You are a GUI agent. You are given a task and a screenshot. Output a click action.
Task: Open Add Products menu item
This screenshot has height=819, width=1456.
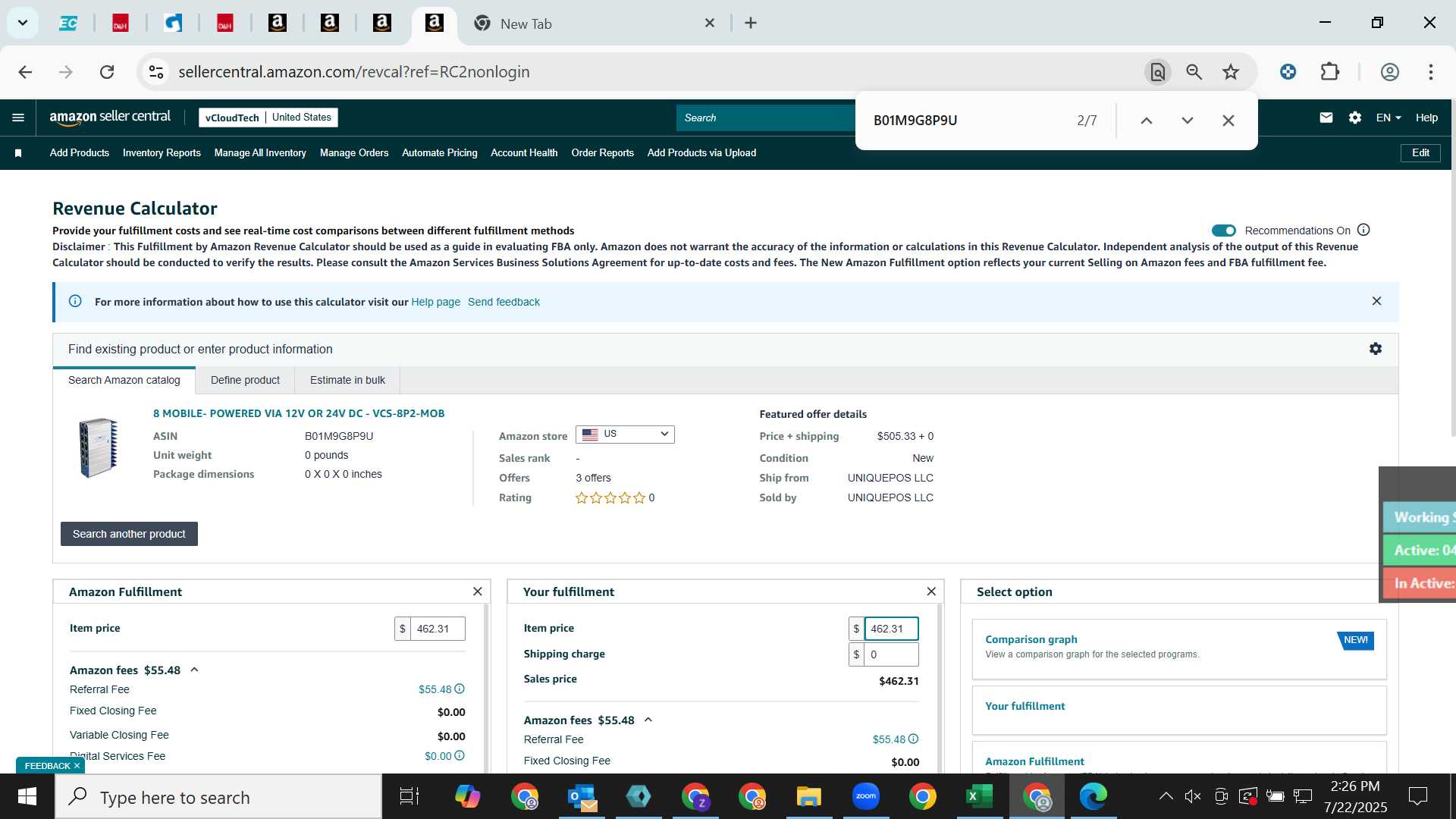pyautogui.click(x=80, y=153)
